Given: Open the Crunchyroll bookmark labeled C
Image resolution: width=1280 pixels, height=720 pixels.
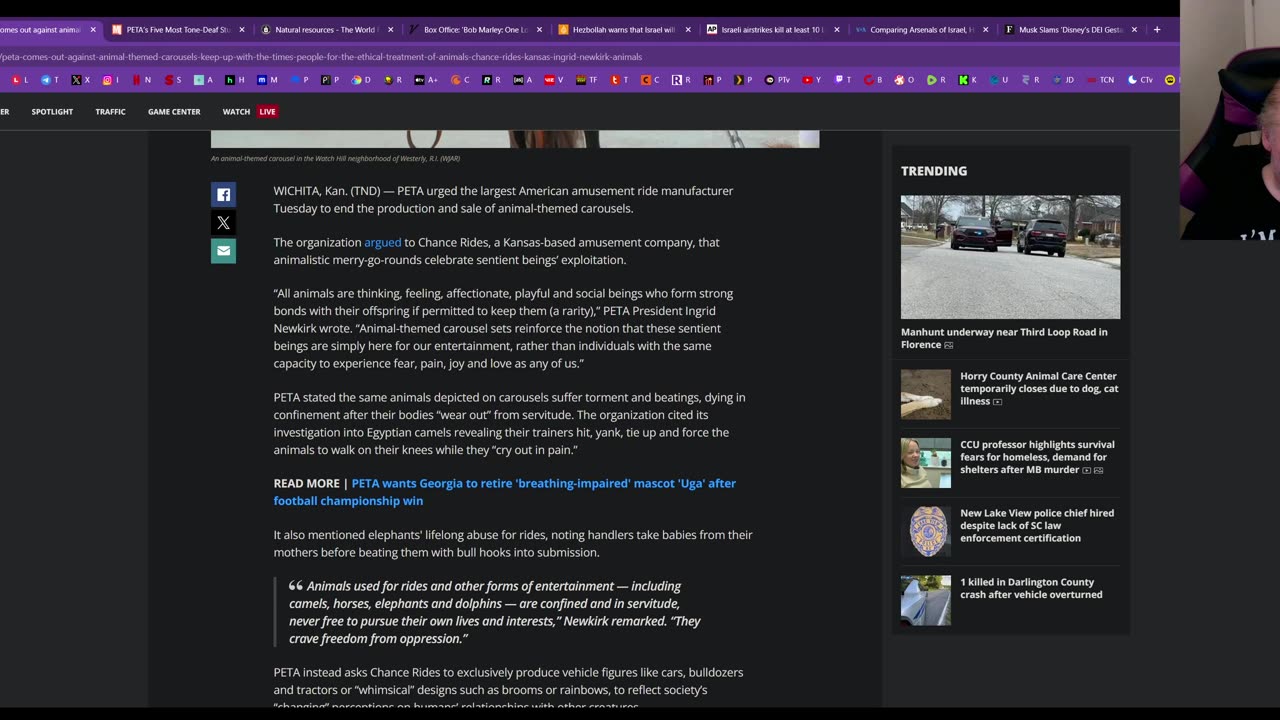Looking at the screenshot, I should (460, 80).
